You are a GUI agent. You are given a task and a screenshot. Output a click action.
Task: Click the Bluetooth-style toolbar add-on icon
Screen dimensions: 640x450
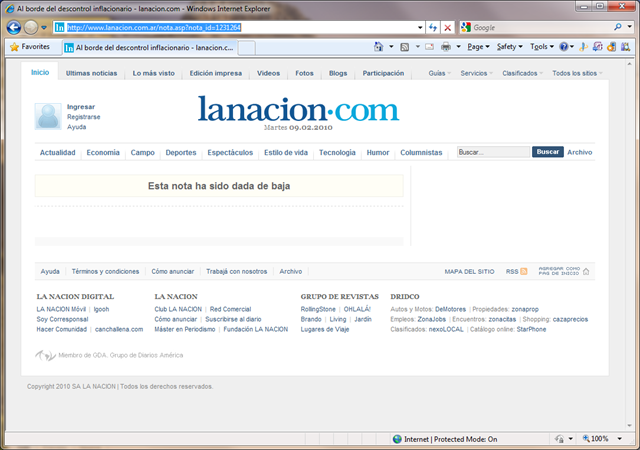click(x=583, y=47)
